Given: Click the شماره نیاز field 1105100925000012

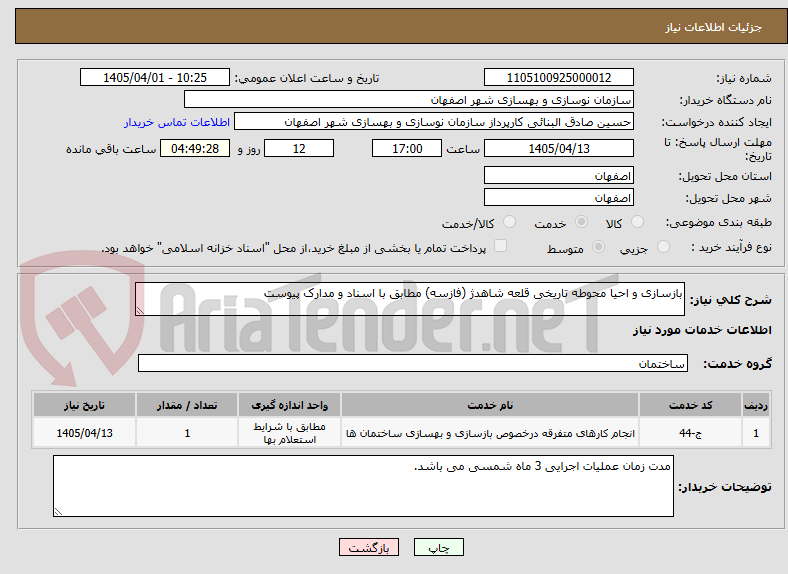Looking at the screenshot, I should pos(559,77).
